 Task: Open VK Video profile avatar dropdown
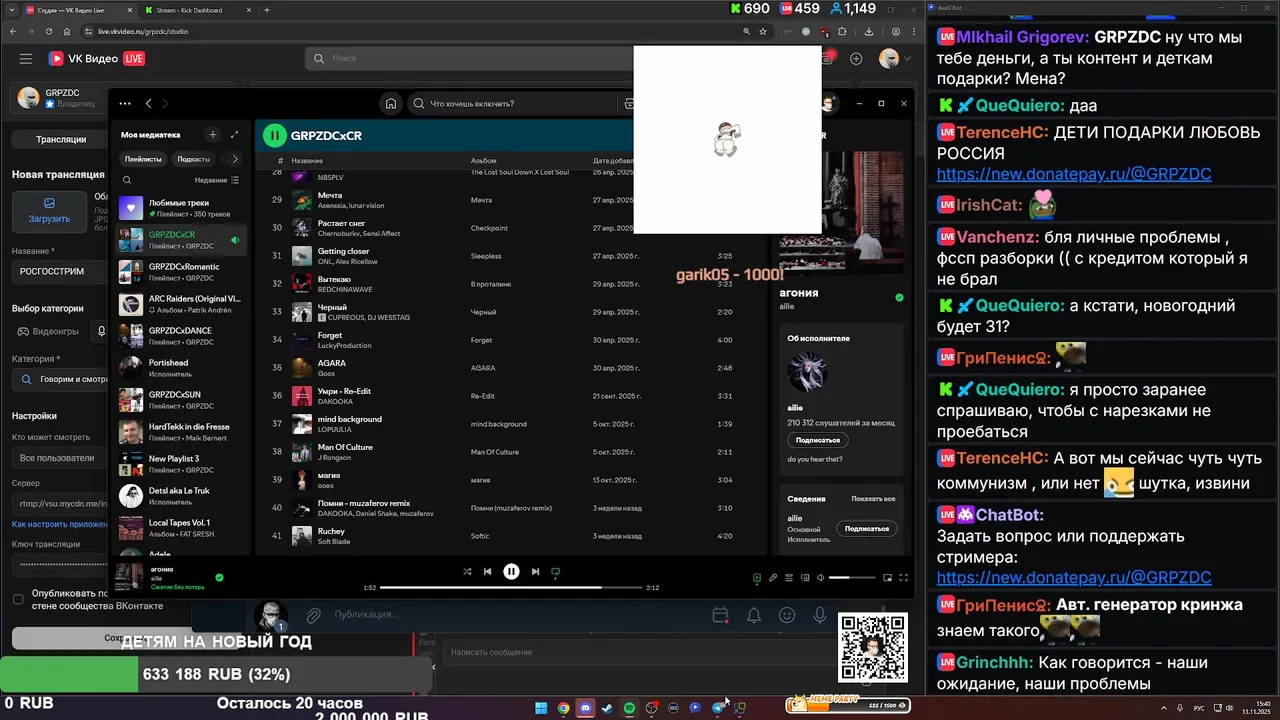[x=893, y=59]
